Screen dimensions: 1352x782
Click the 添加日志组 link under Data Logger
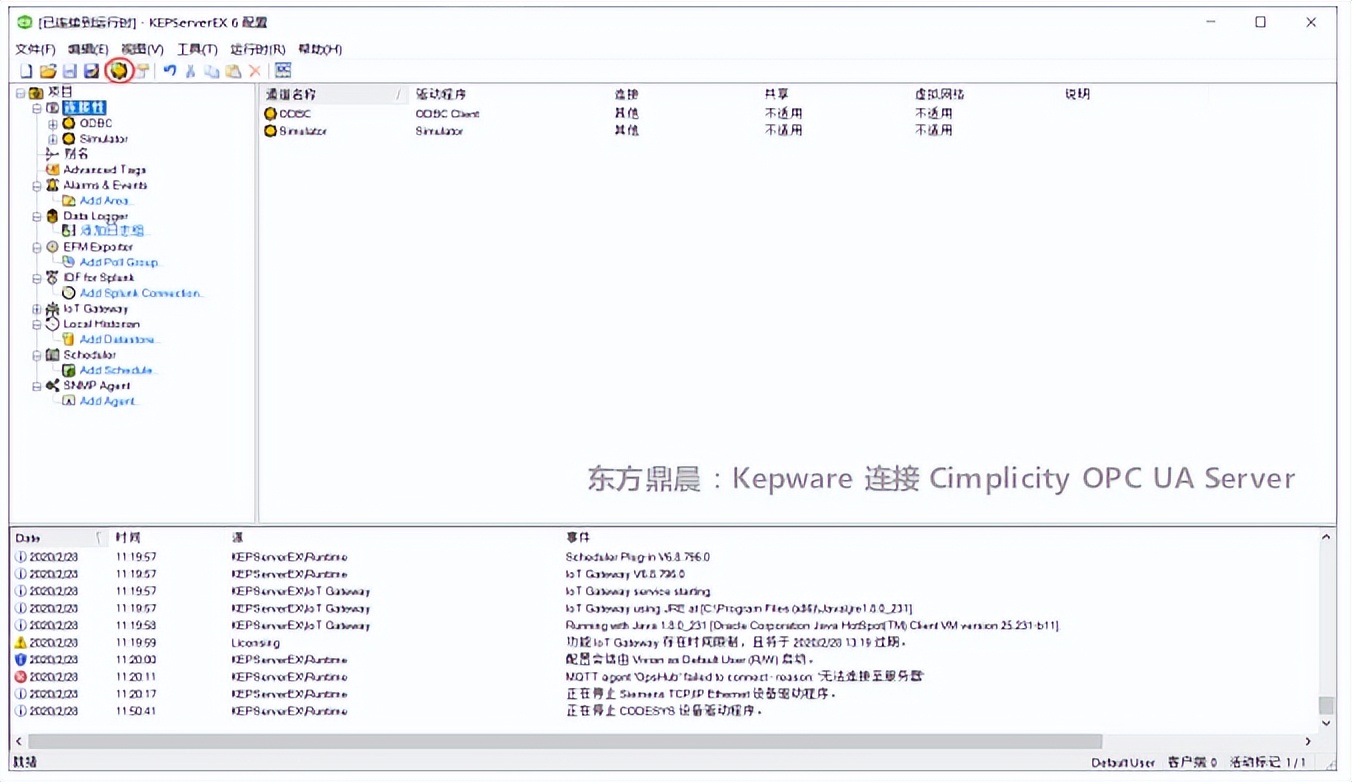[x=112, y=231]
